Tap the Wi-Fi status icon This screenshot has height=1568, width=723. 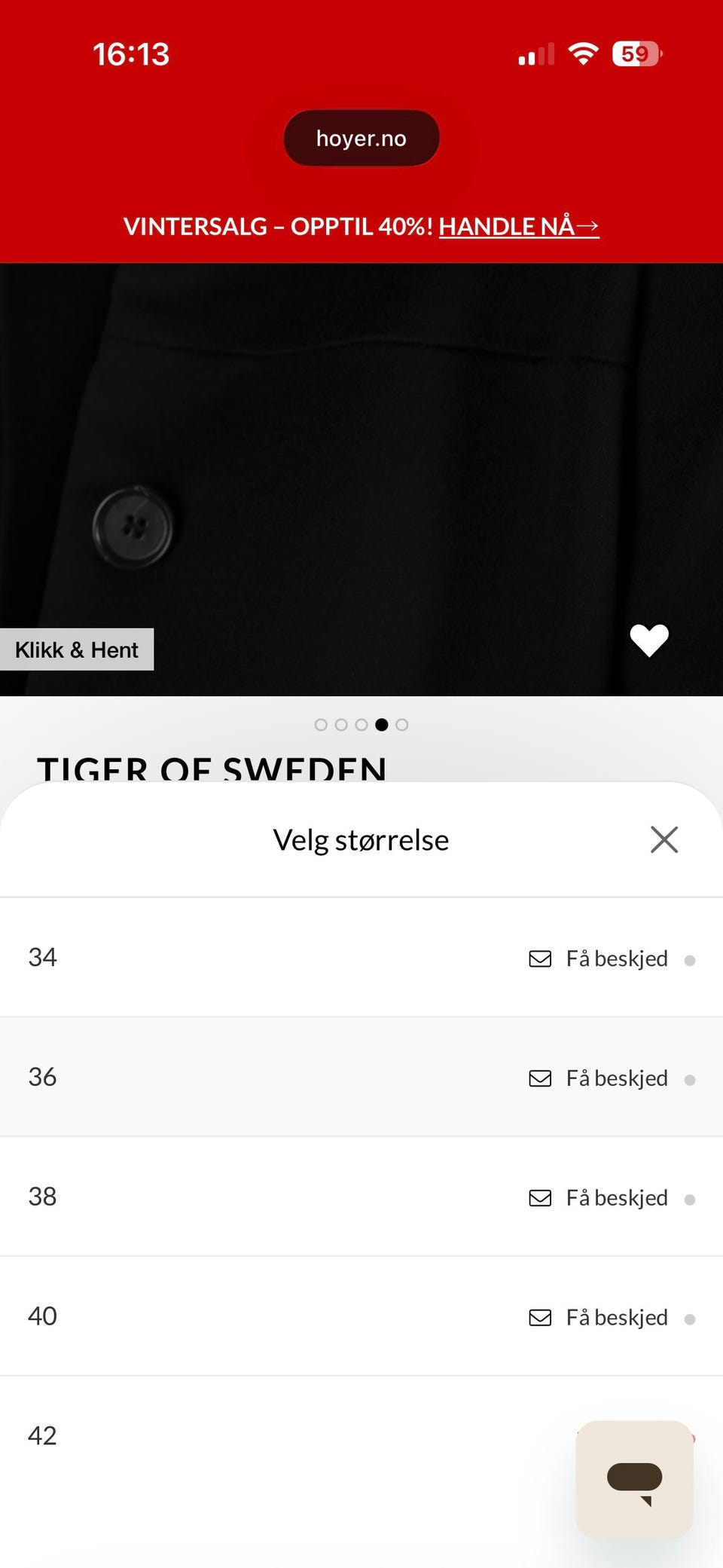click(x=582, y=53)
